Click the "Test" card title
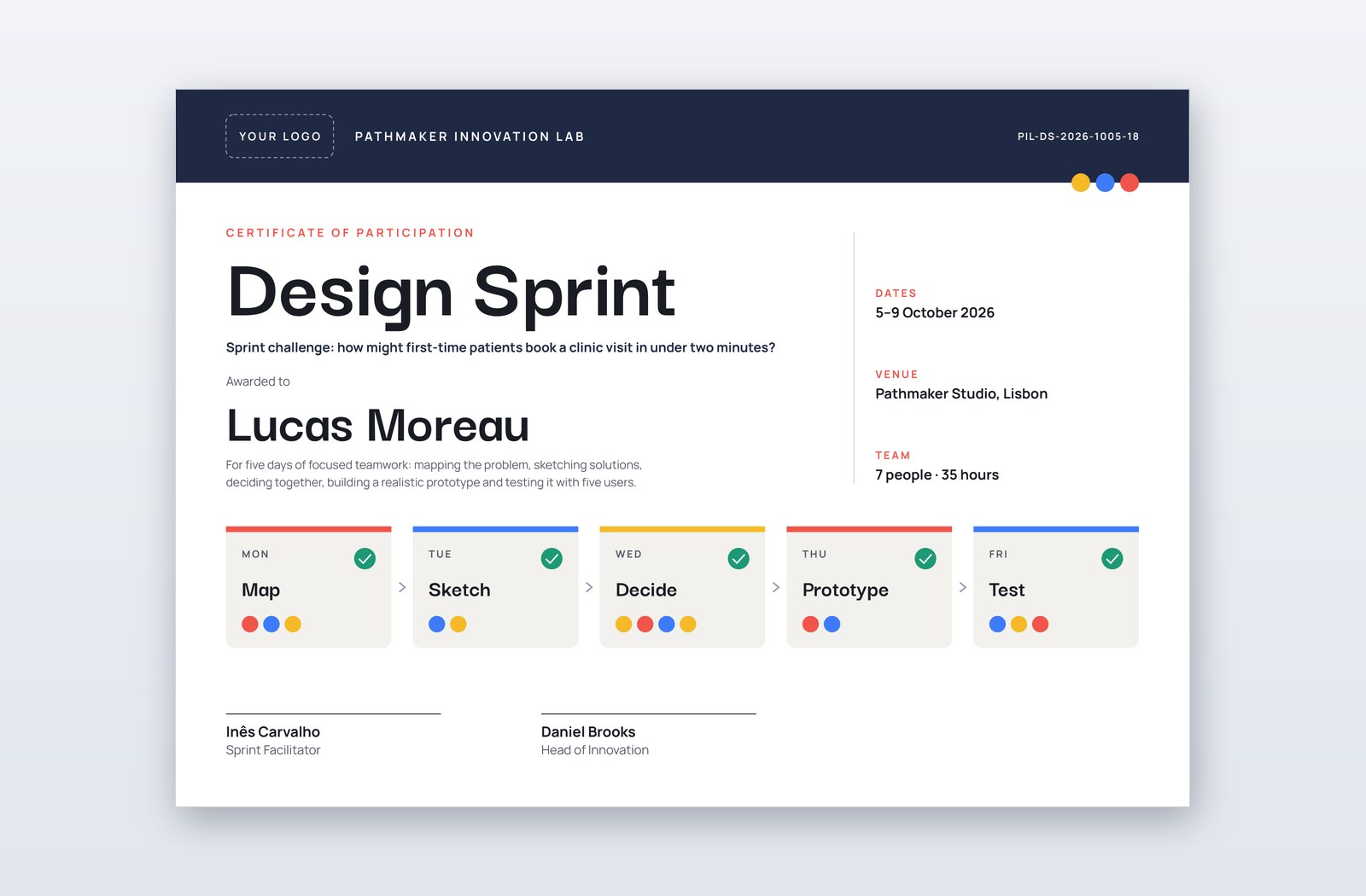Viewport: 1366px width, 896px height. pyautogui.click(x=1007, y=590)
